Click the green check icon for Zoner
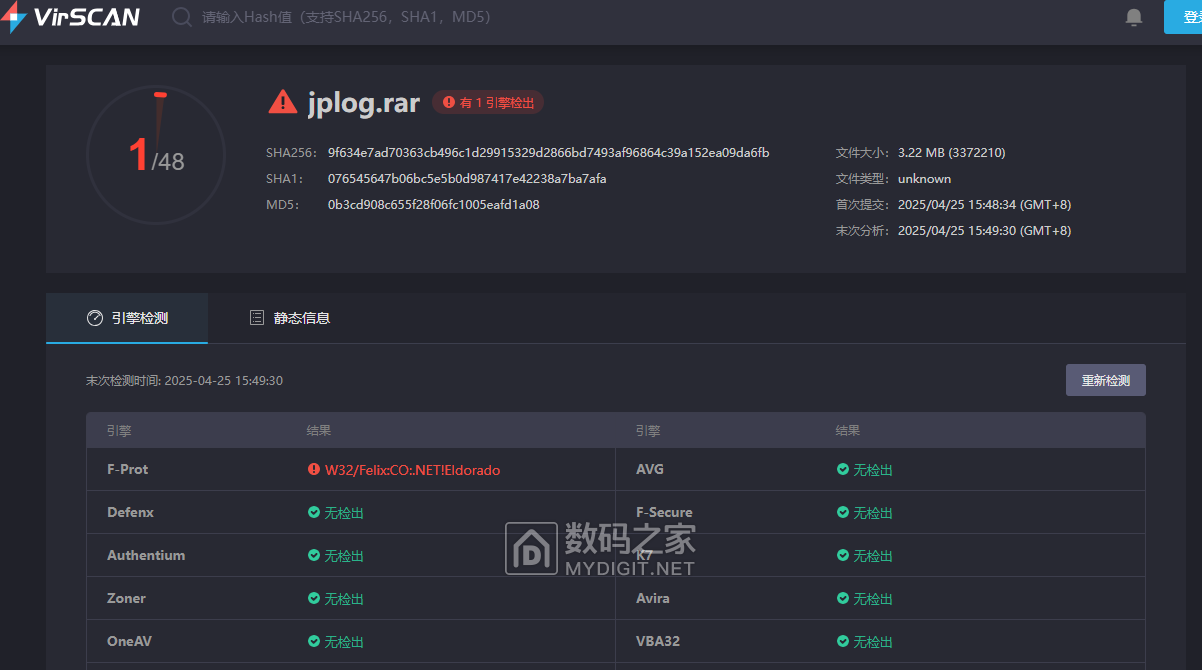1202x670 pixels. point(314,598)
